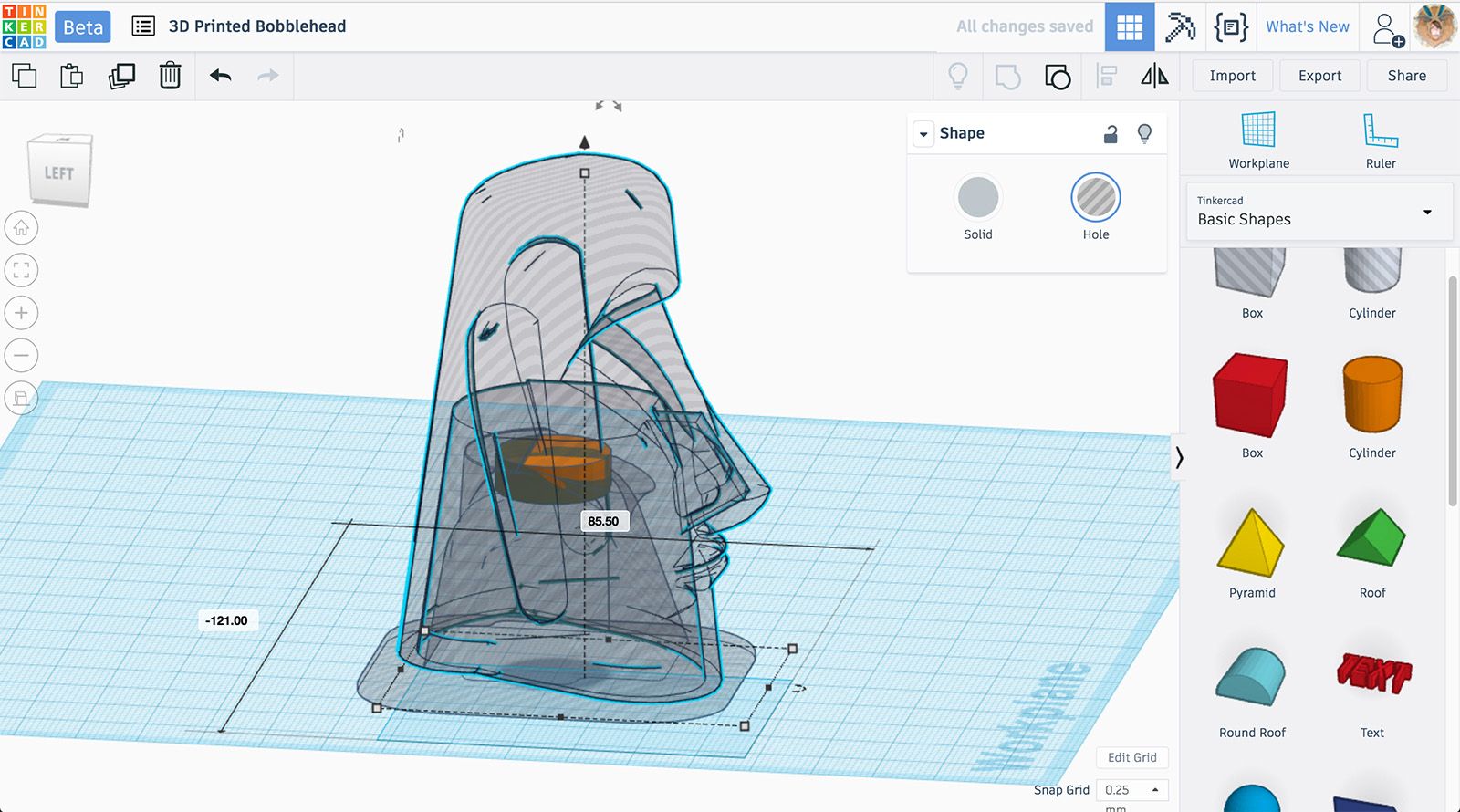The image size is (1460, 812).
Task: Open the Blocks pickaxe mode
Action: (x=1180, y=27)
